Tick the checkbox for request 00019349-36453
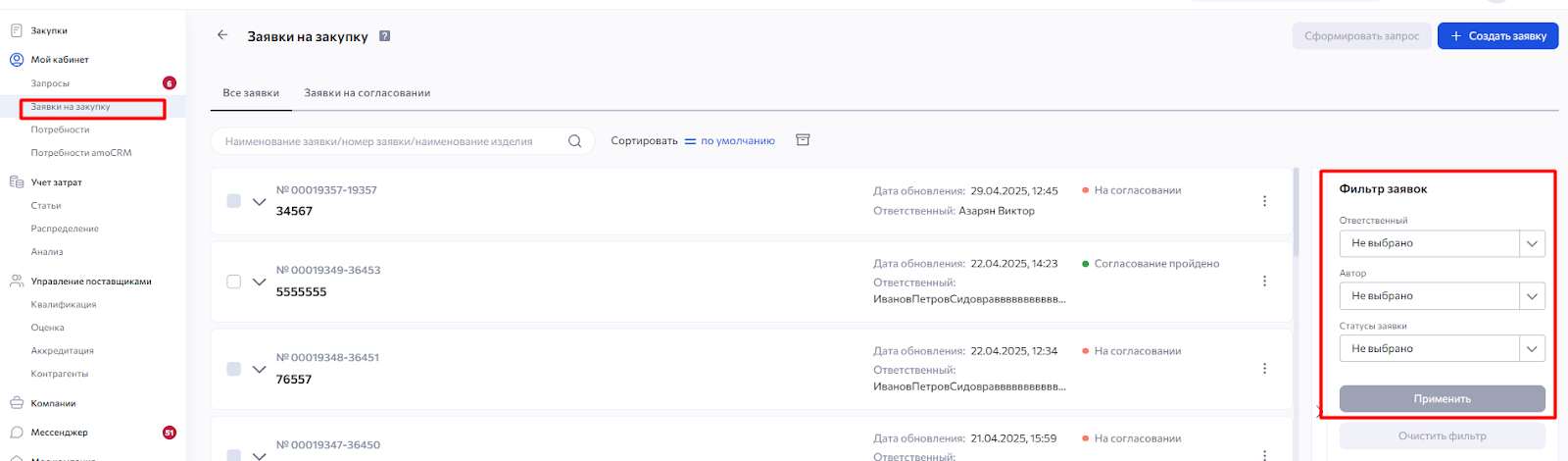 (233, 282)
